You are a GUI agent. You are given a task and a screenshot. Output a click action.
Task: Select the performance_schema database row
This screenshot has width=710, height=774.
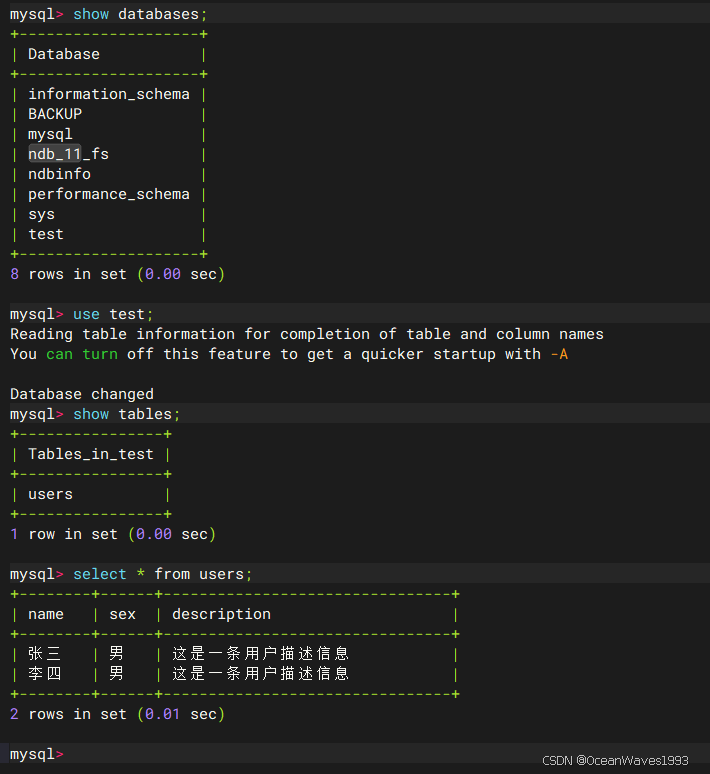[x=109, y=194]
